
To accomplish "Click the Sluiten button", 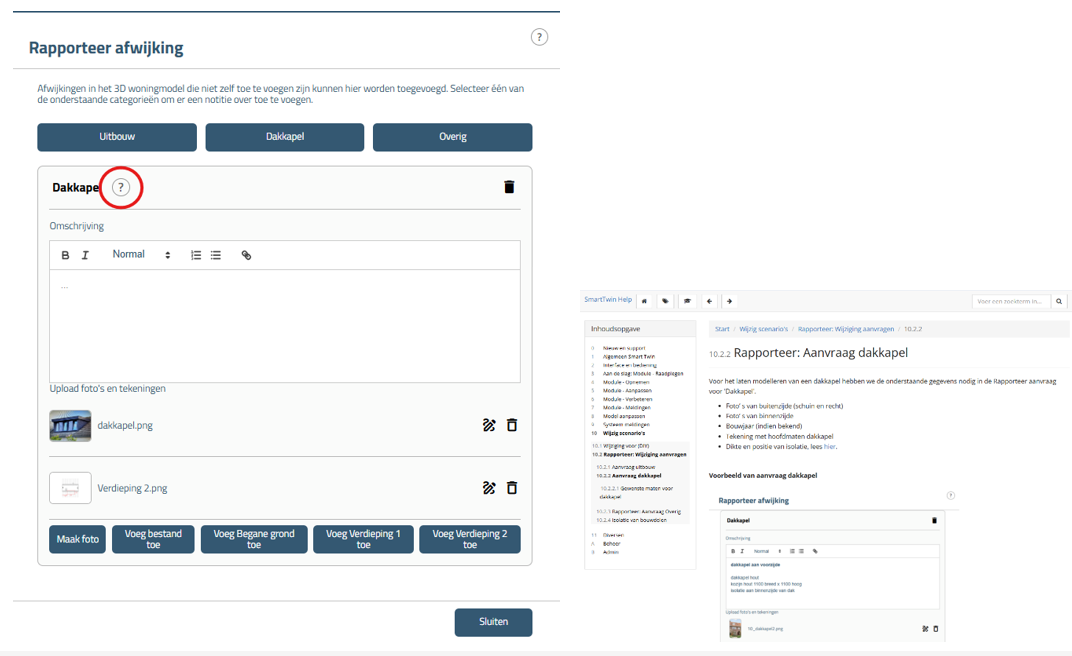I will 493,622.
